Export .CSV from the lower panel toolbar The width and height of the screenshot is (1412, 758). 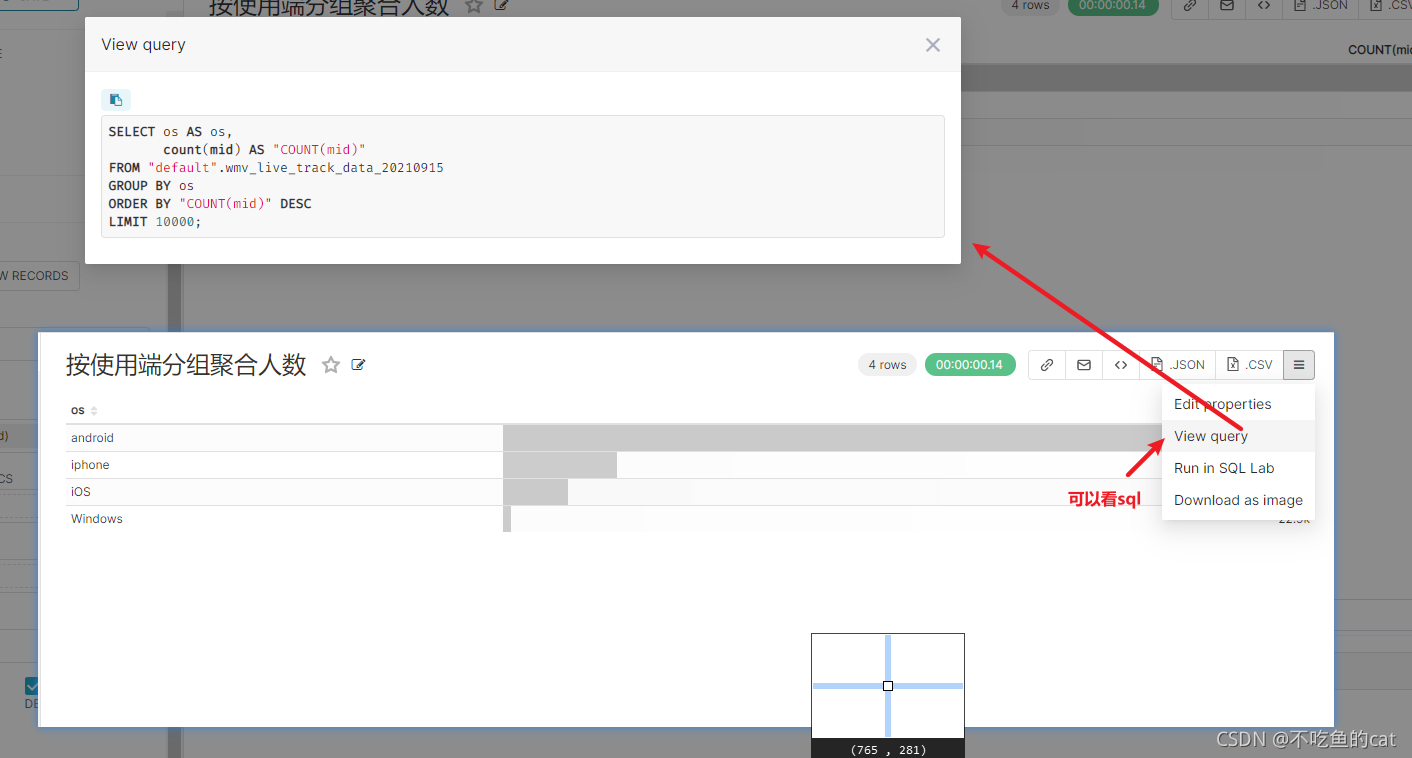pos(1250,365)
